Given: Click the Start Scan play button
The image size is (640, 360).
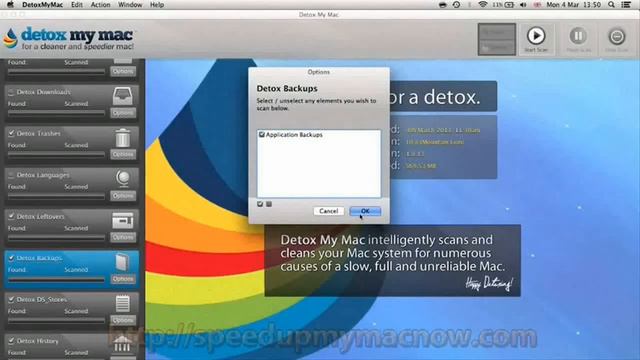Looking at the screenshot, I should click(536, 36).
